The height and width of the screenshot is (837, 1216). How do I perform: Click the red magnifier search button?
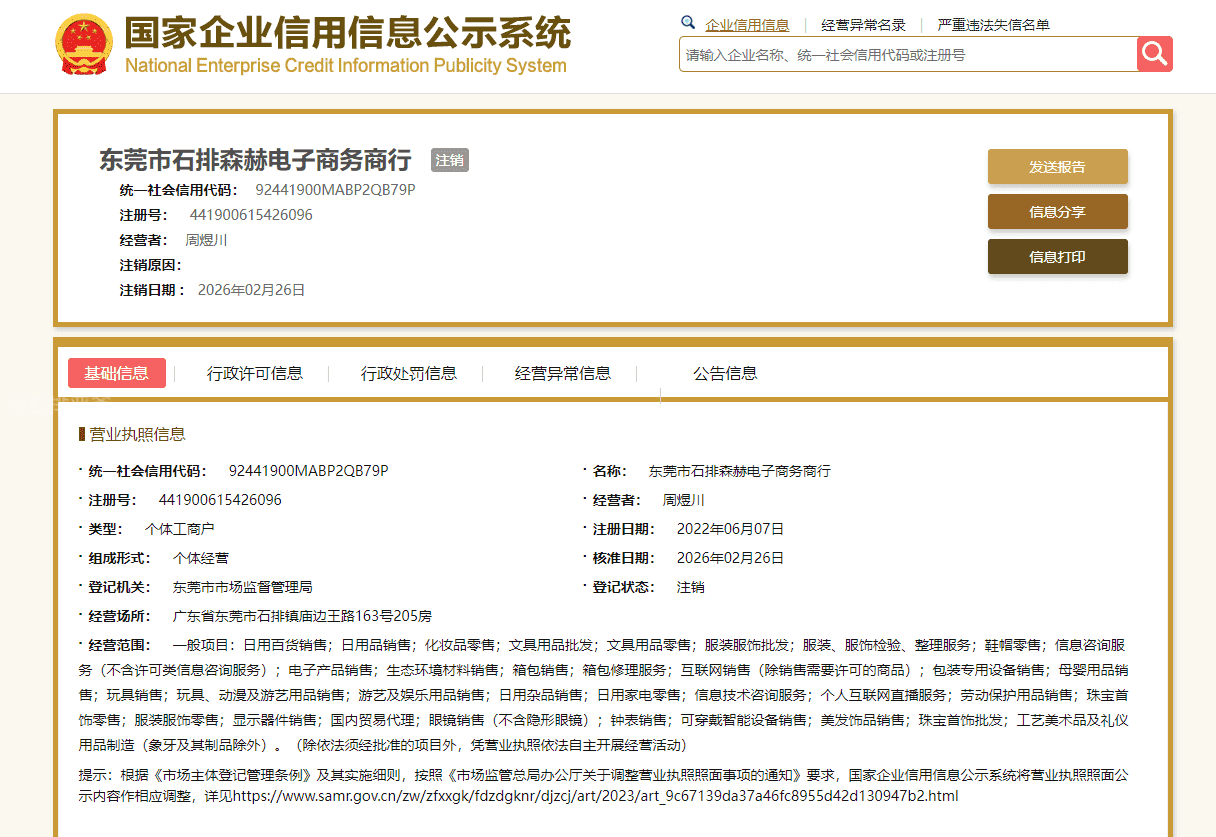point(1154,54)
